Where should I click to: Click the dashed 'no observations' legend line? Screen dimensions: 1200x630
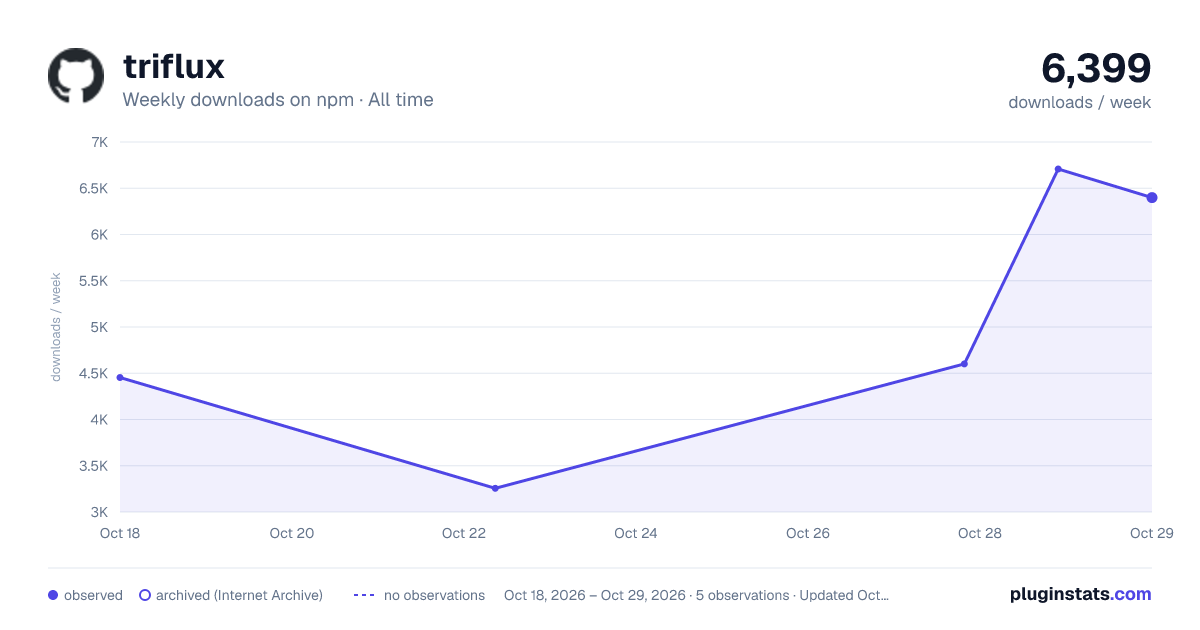pos(364,595)
